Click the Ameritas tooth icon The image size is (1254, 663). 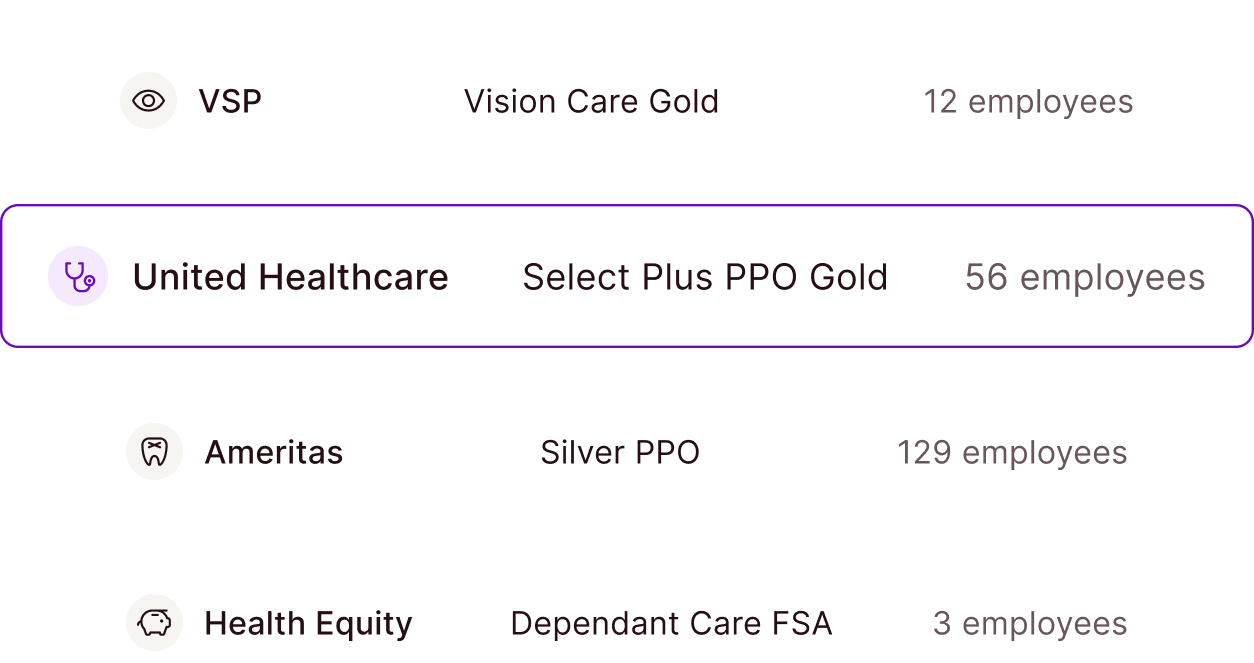click(154, 452)
